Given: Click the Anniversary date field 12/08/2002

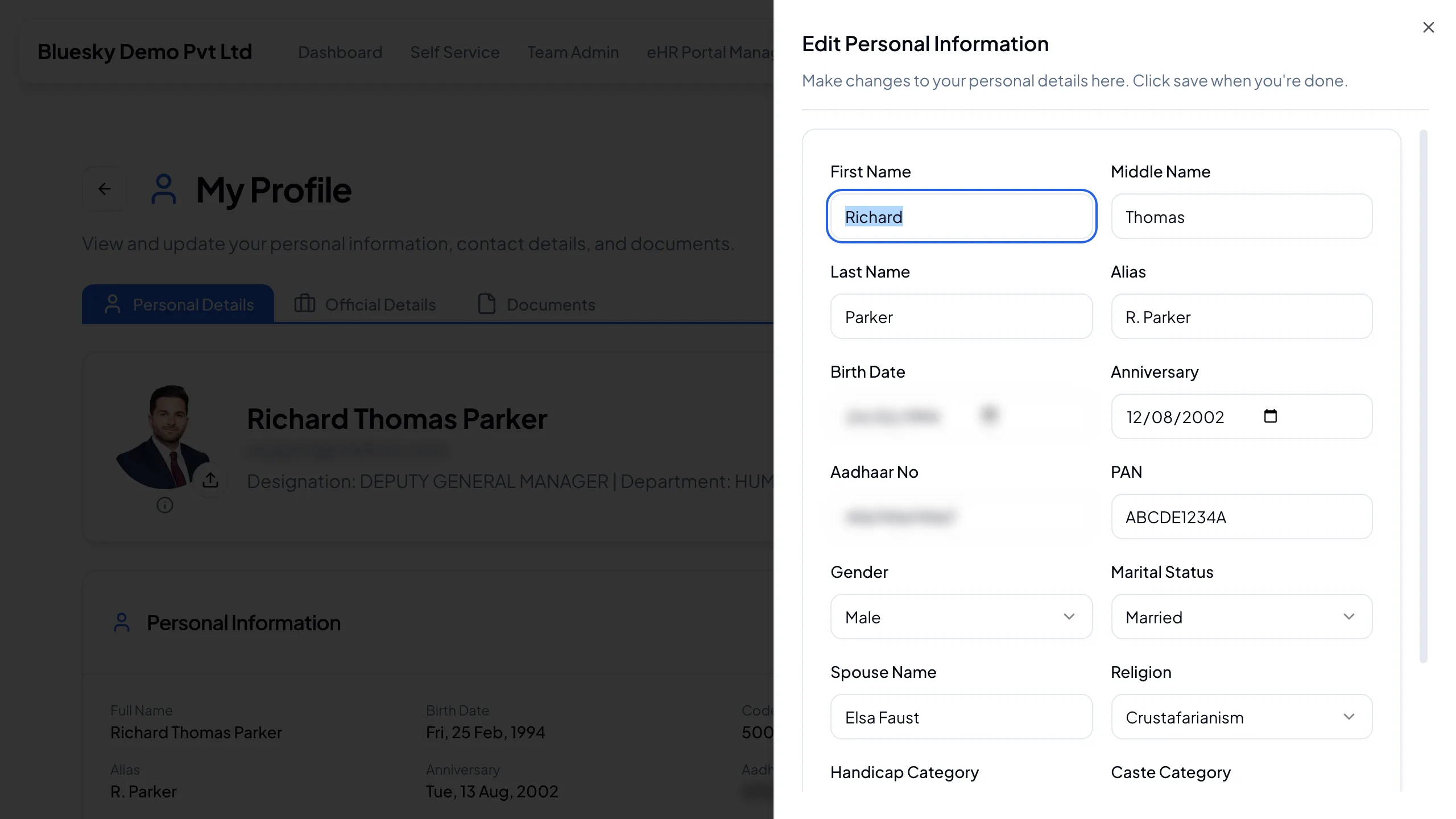Looking at the screenshot, I should point(1242,417).
